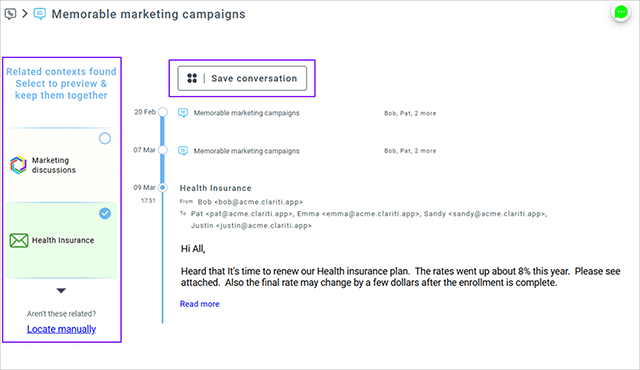Uncheck the Health Insurance context checkmark
The width and height of the screenshot is (640, 370).
(105, 213)
